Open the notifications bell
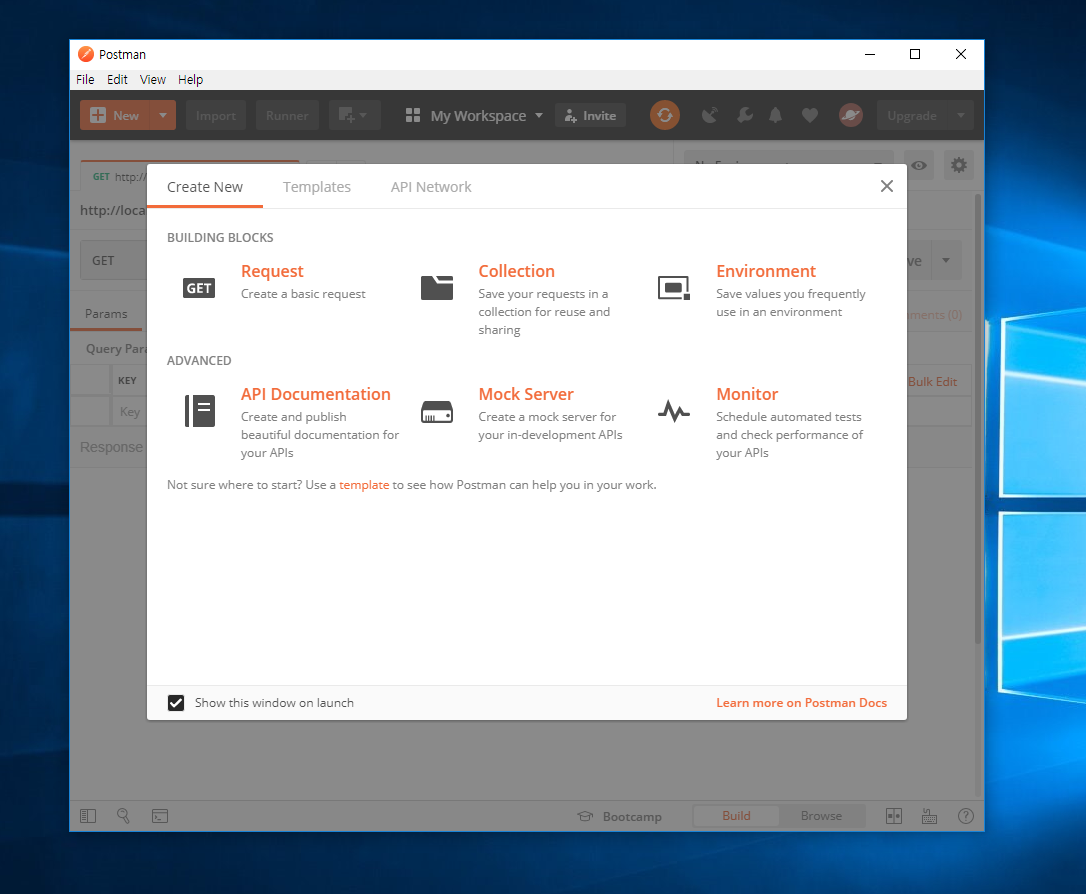The image size is (1086, 894). coord(776,115)
